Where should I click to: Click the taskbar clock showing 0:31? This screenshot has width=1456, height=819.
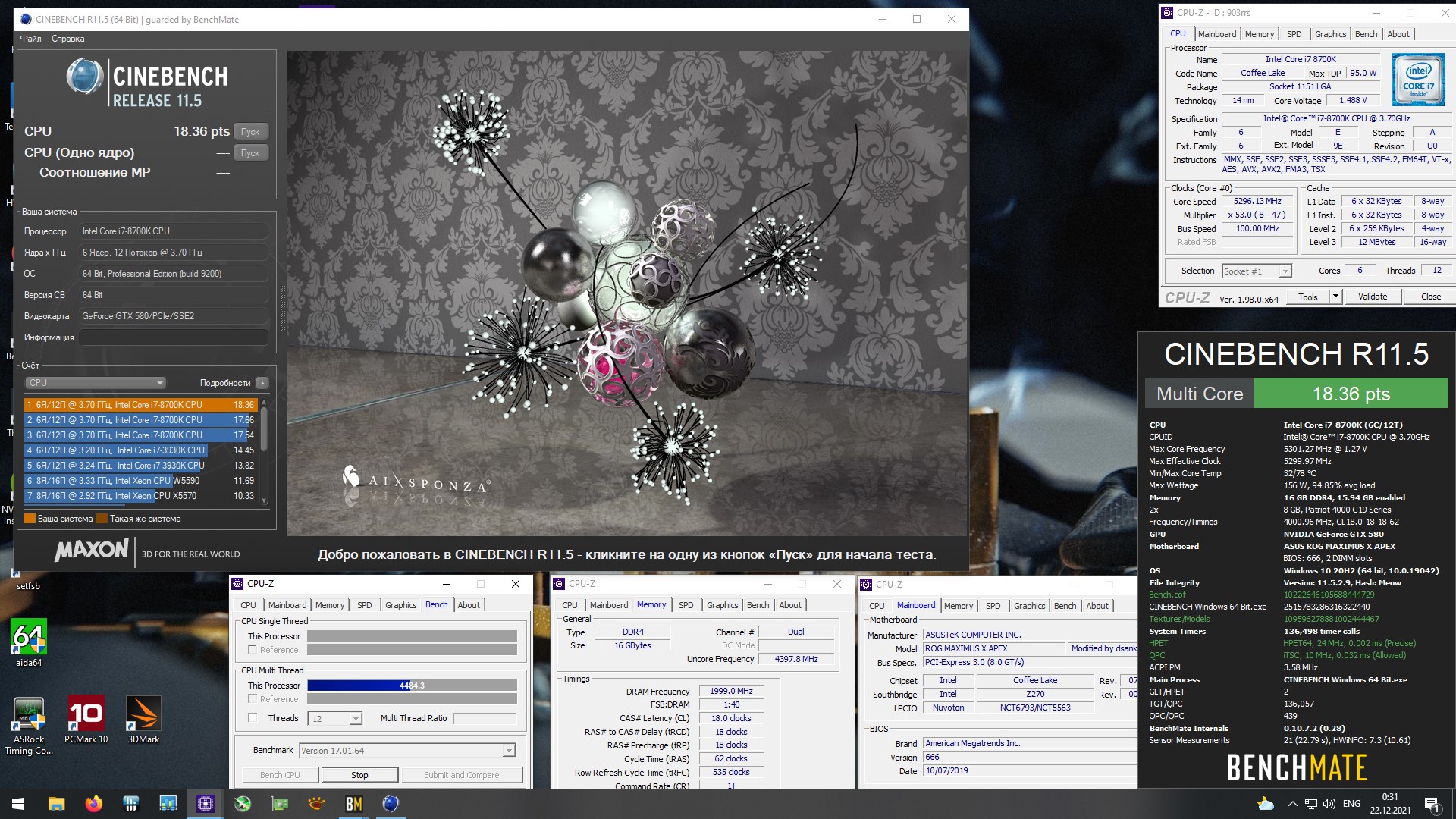coord(1390,804)
